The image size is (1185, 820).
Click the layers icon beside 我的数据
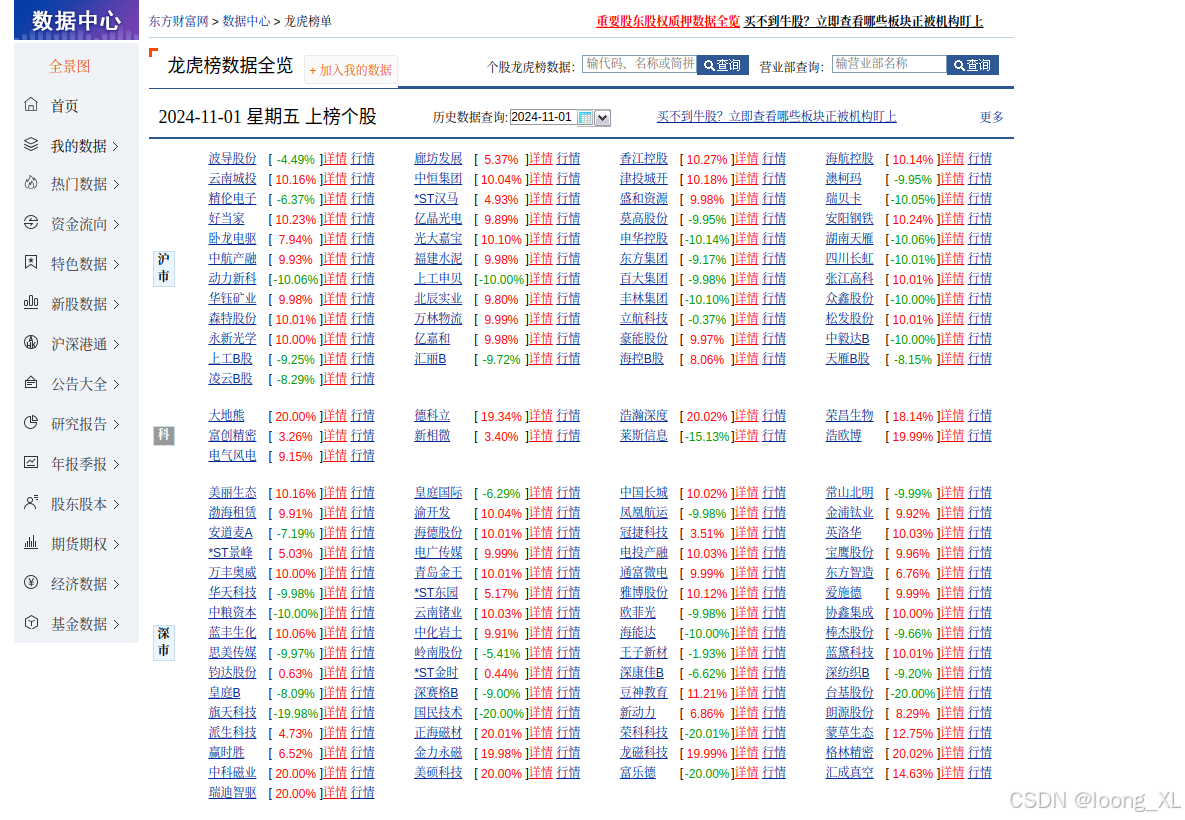31,144
